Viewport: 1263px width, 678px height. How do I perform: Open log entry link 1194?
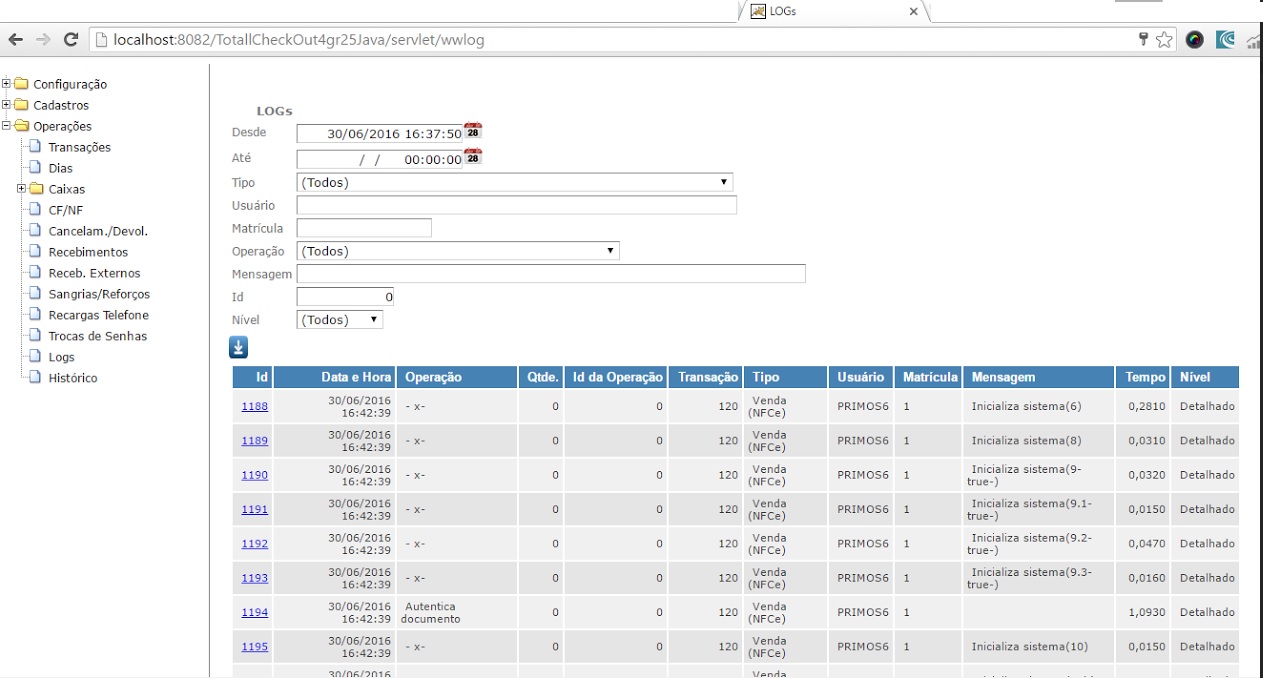click(255, 612)
